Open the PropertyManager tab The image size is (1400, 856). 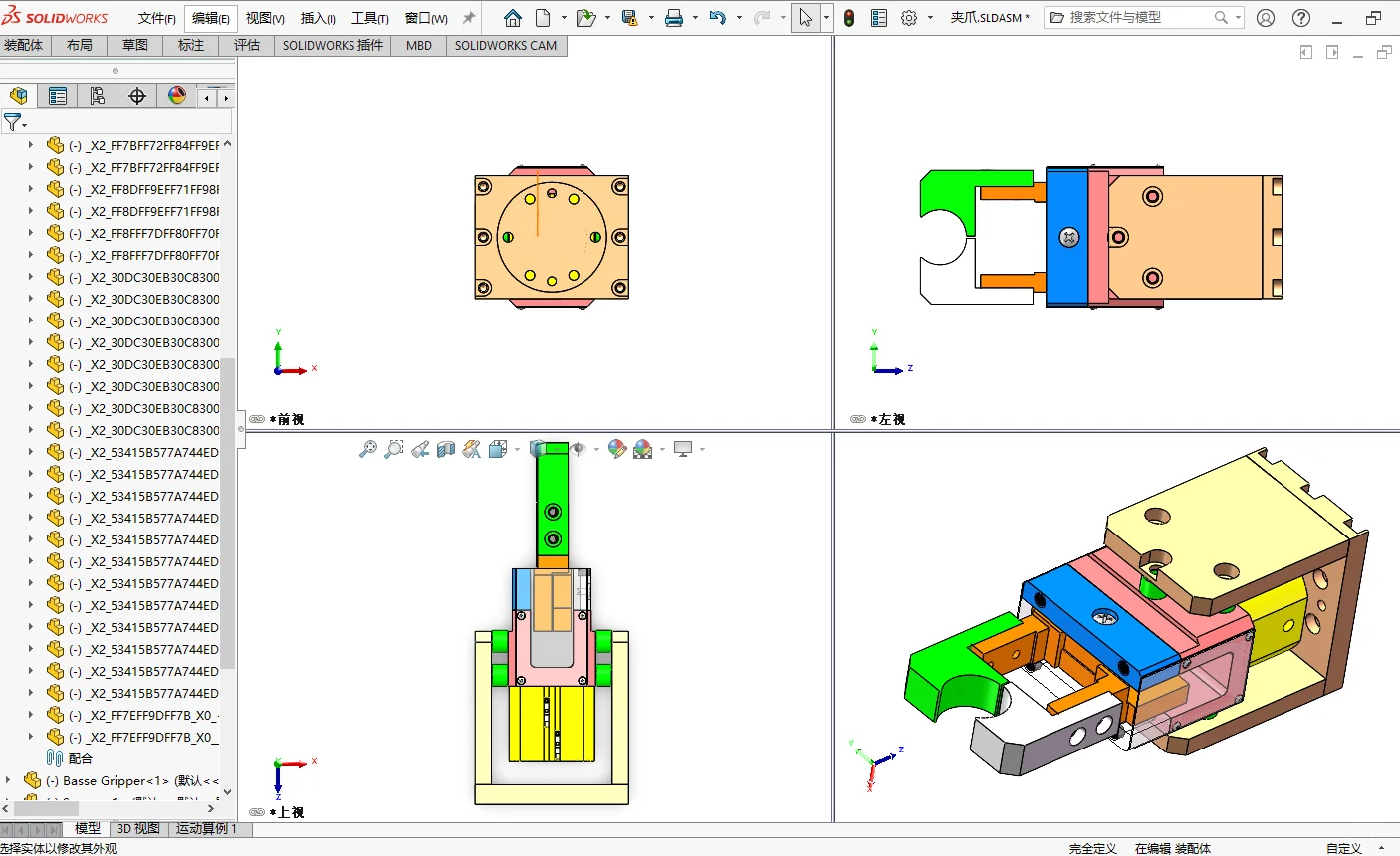pos(58,96)
